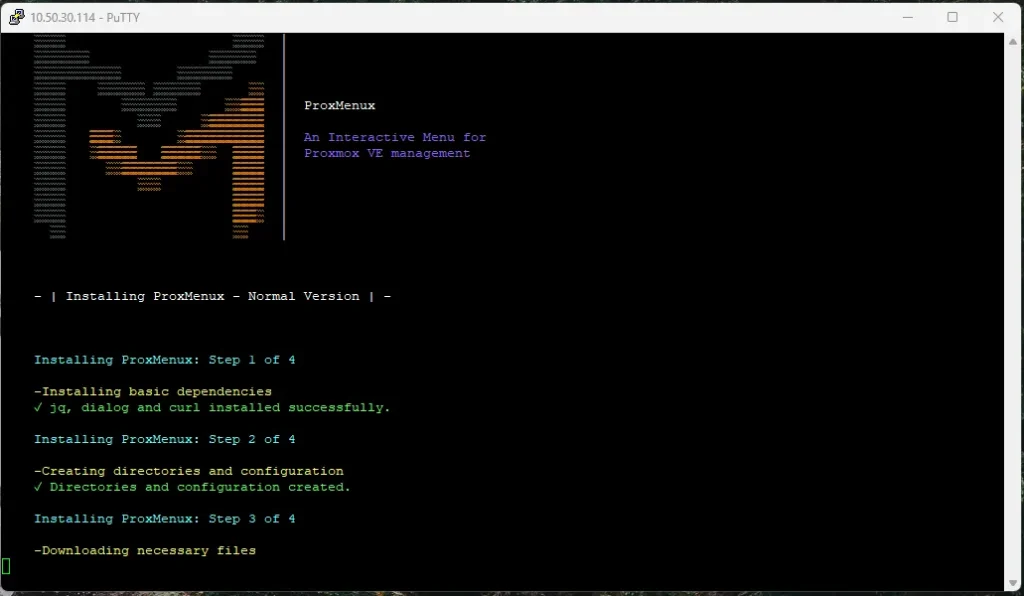This screenshot has height=596, width=1024.
Task: Click the checkmark before 'jq, dialog and curl'
Action: [x=38, y=408]
